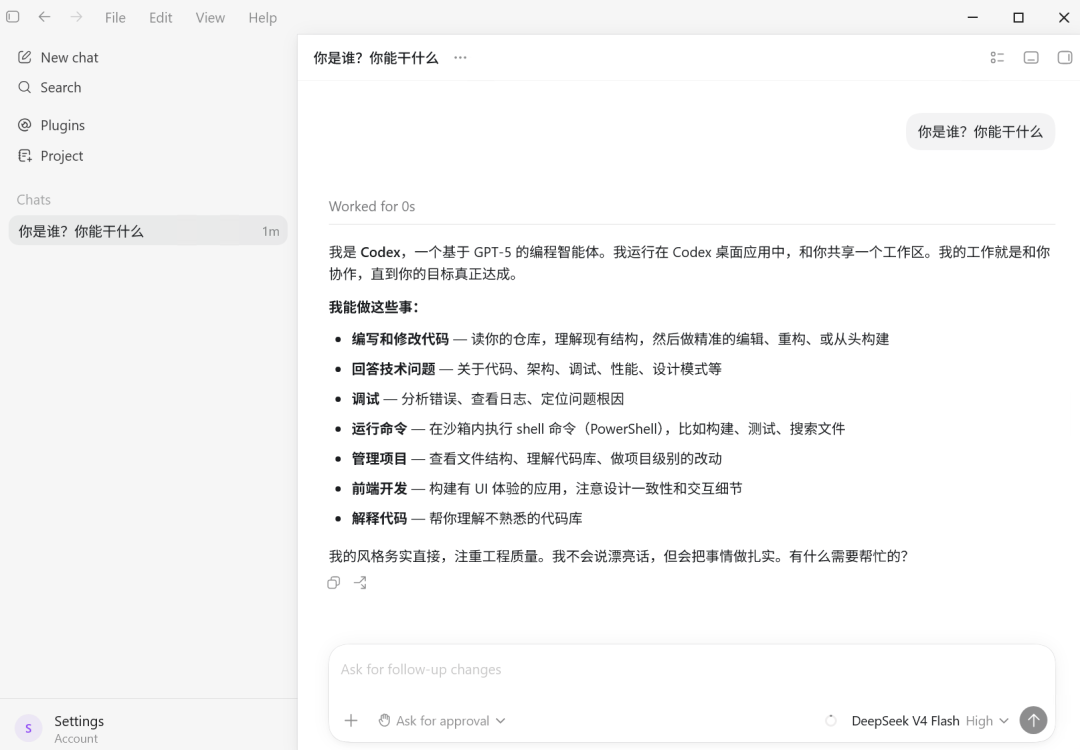This screenshot has width=1080, height=750.
Task: Click the follow-up changes input field
Action: 692,669
